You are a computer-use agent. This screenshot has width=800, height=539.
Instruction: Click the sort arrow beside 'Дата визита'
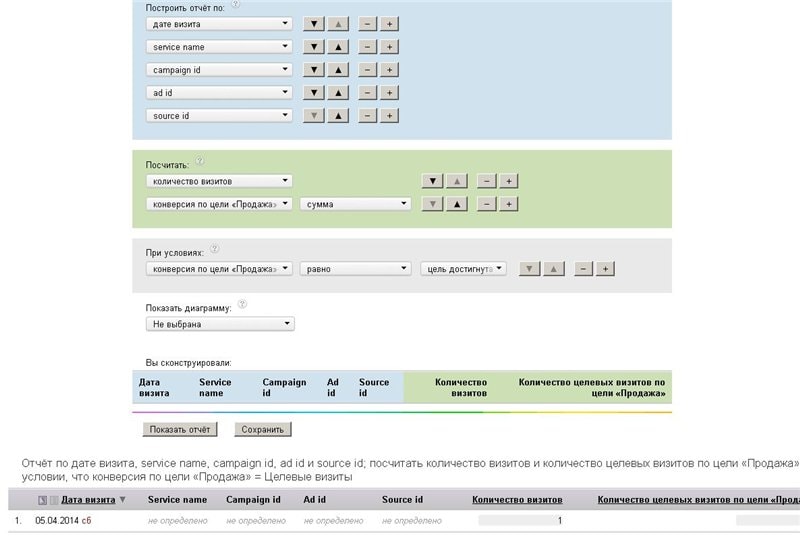(122, 500)
